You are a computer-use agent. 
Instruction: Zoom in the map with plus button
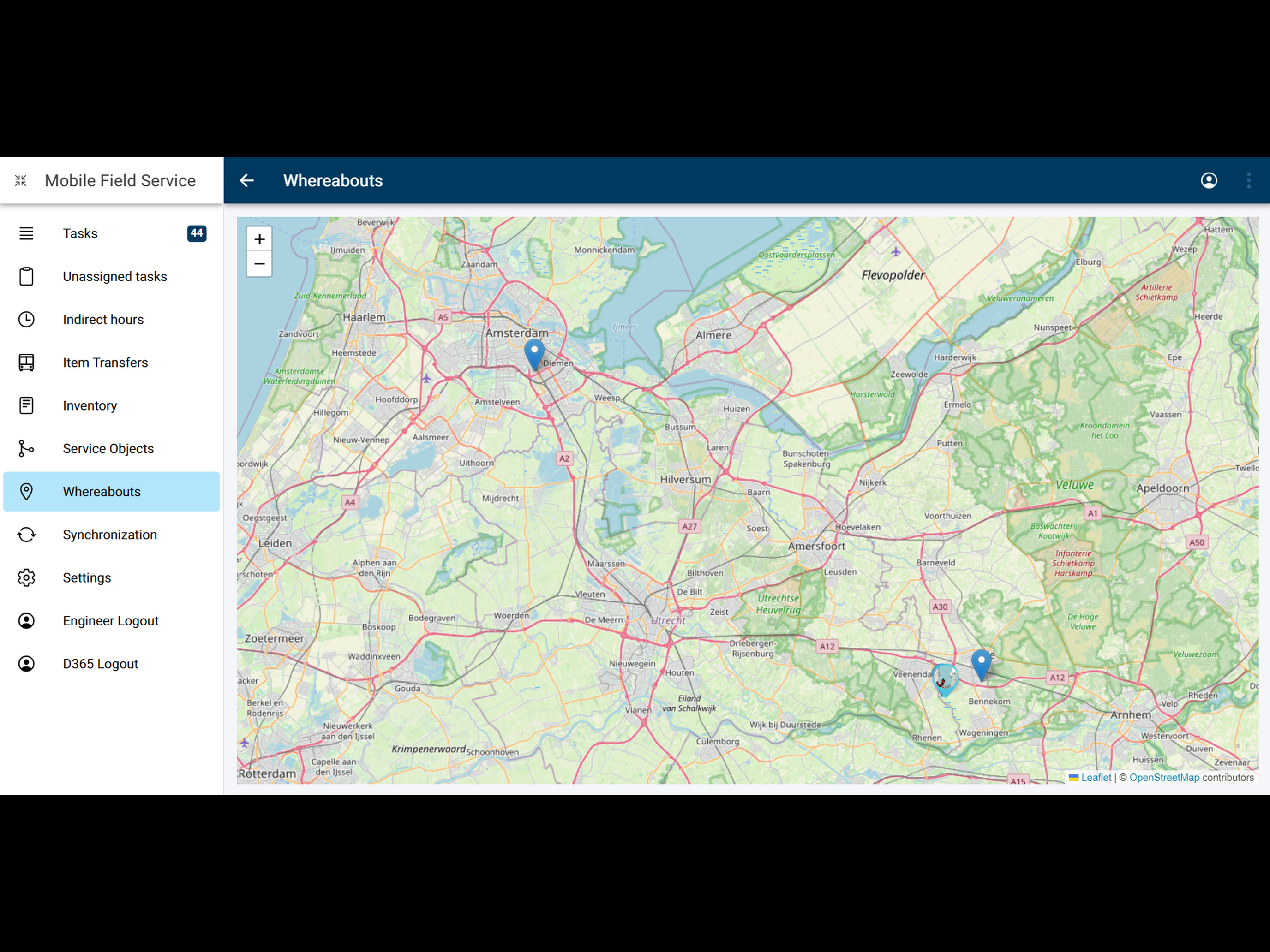pos(259,239)
